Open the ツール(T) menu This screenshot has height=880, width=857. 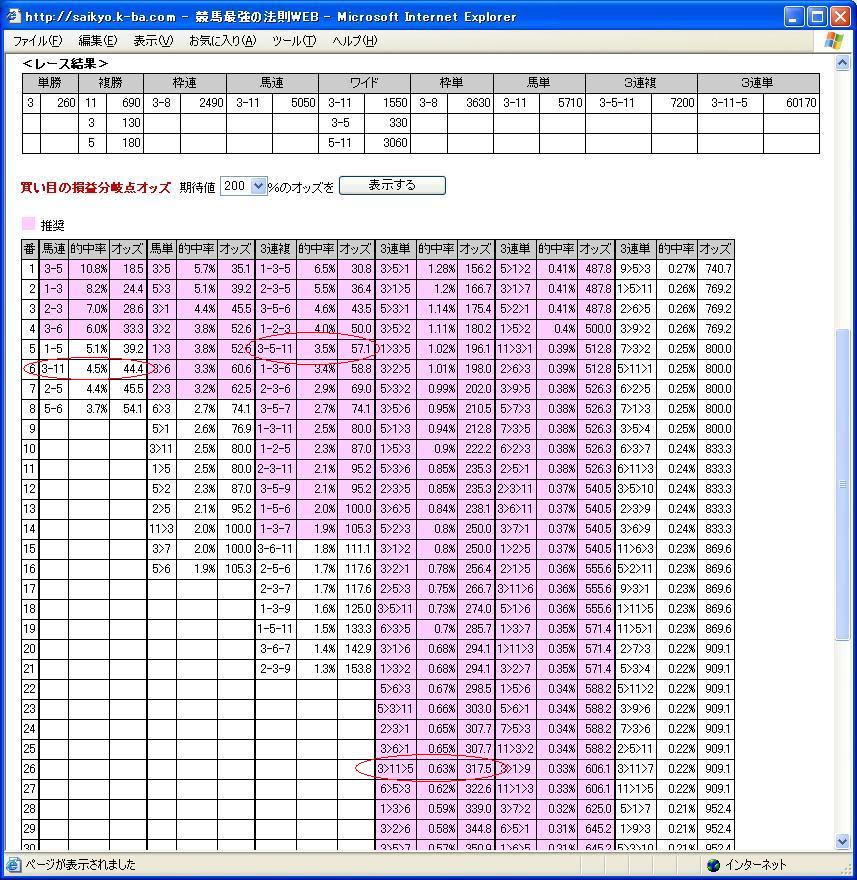pyautogui.click(x=294, y=40)
